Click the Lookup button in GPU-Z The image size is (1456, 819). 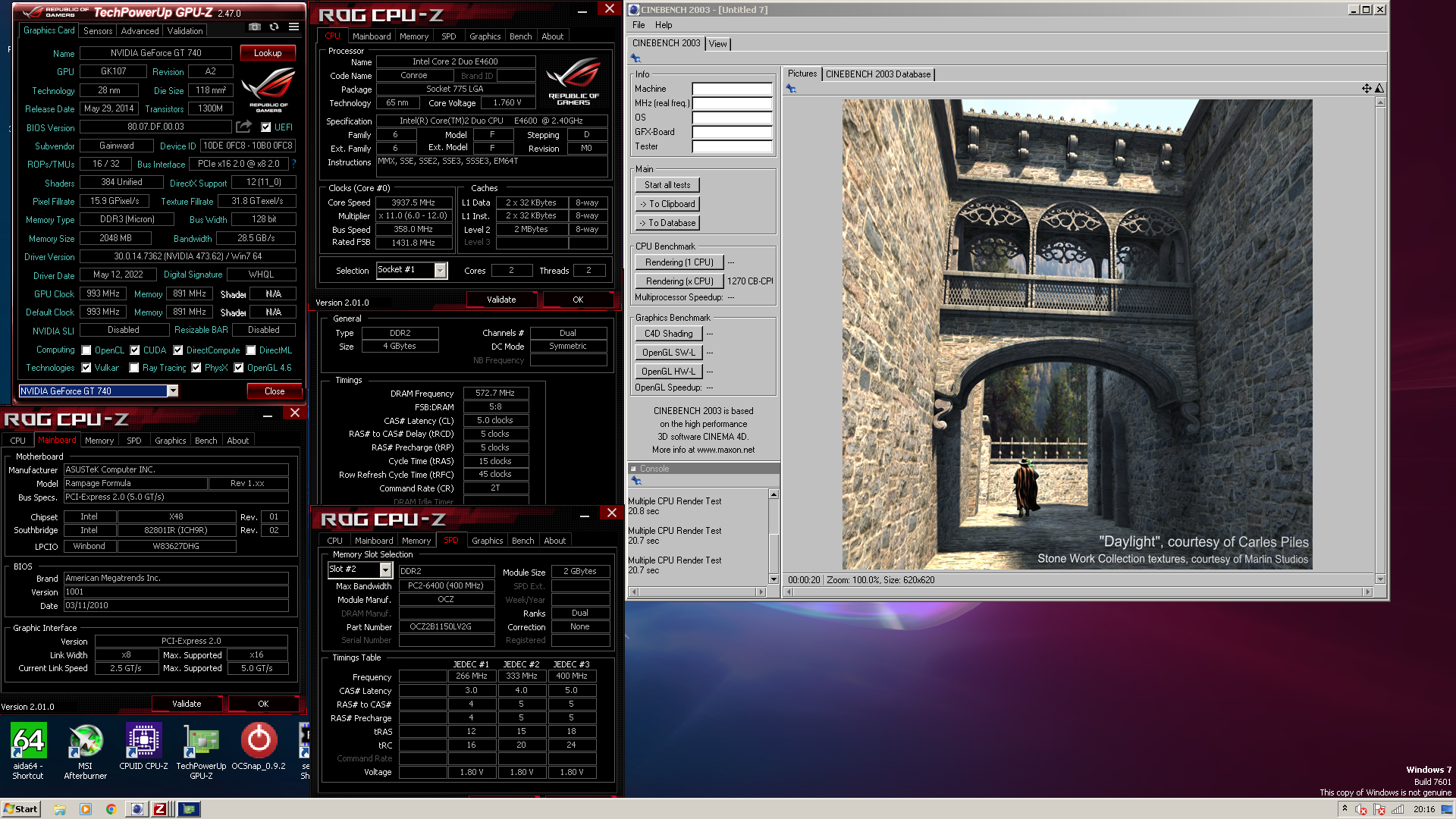268,53
